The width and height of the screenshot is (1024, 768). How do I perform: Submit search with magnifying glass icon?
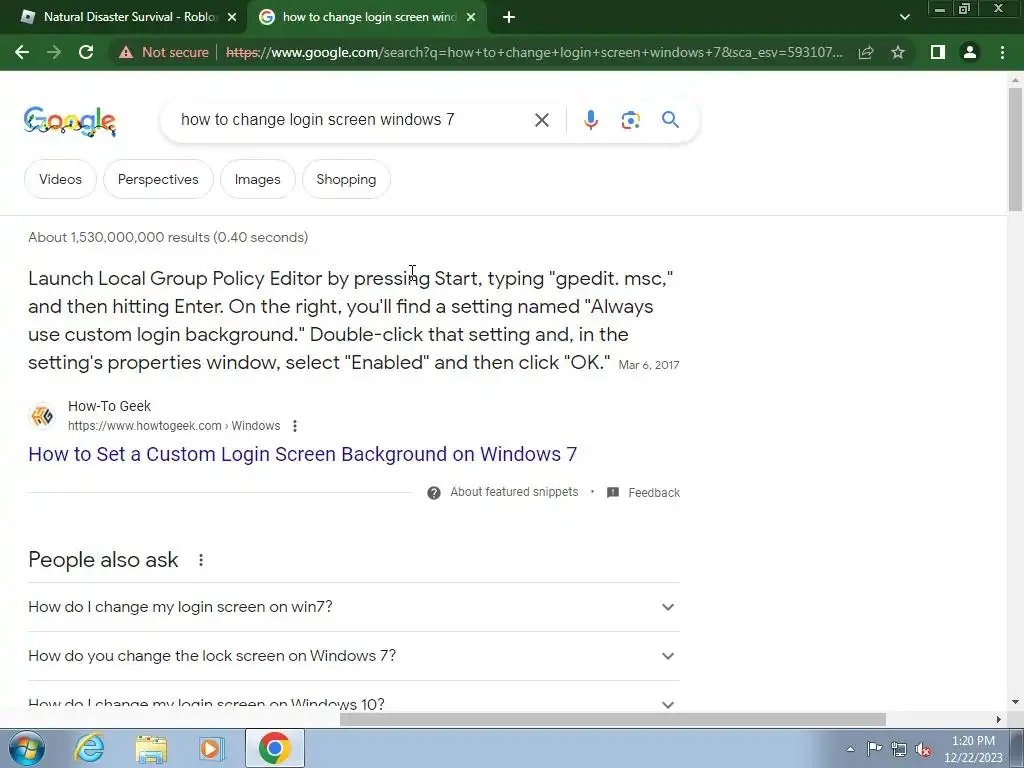click(670, 120)
